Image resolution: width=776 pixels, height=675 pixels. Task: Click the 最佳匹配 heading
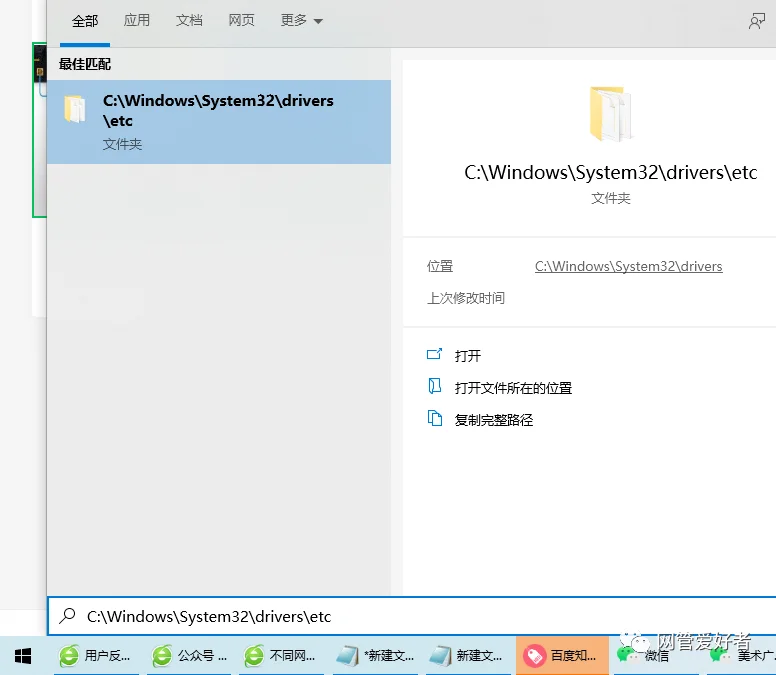[85, 64]
